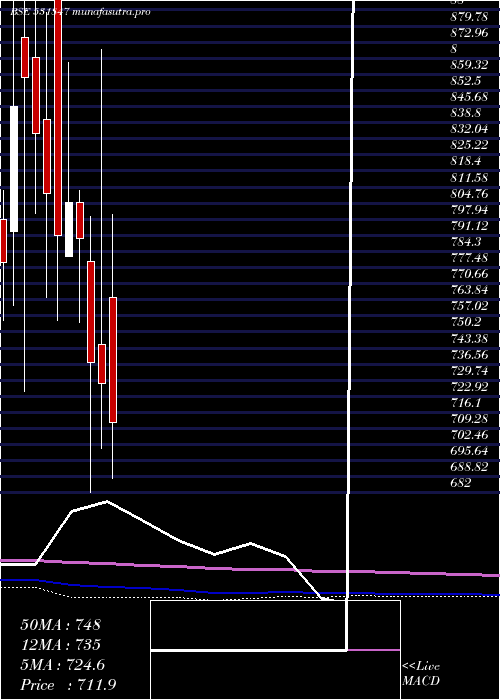Click the 872.96 price axis label
The height and width of the screenshot is (700, 500).
(x=469, y=33)
